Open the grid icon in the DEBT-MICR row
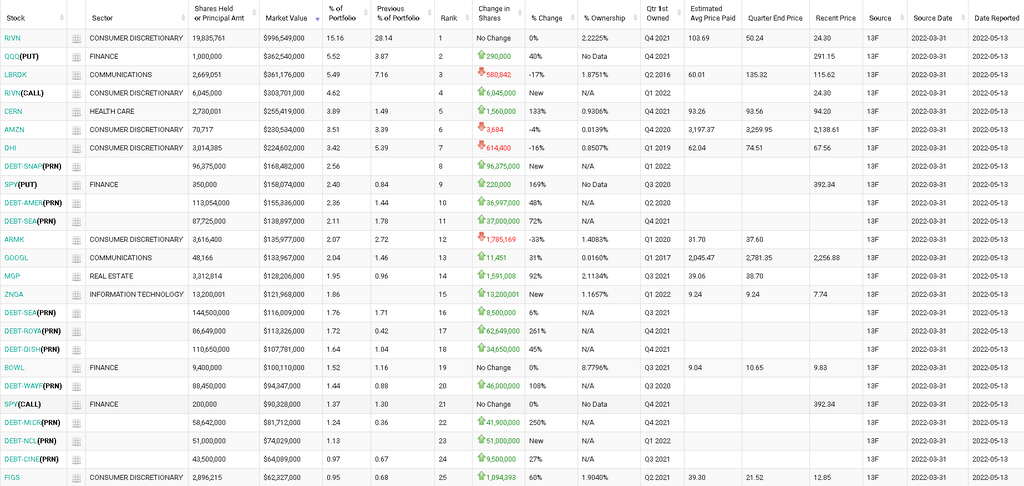Screen dimensions: 1024x486 tap(76, 423)
